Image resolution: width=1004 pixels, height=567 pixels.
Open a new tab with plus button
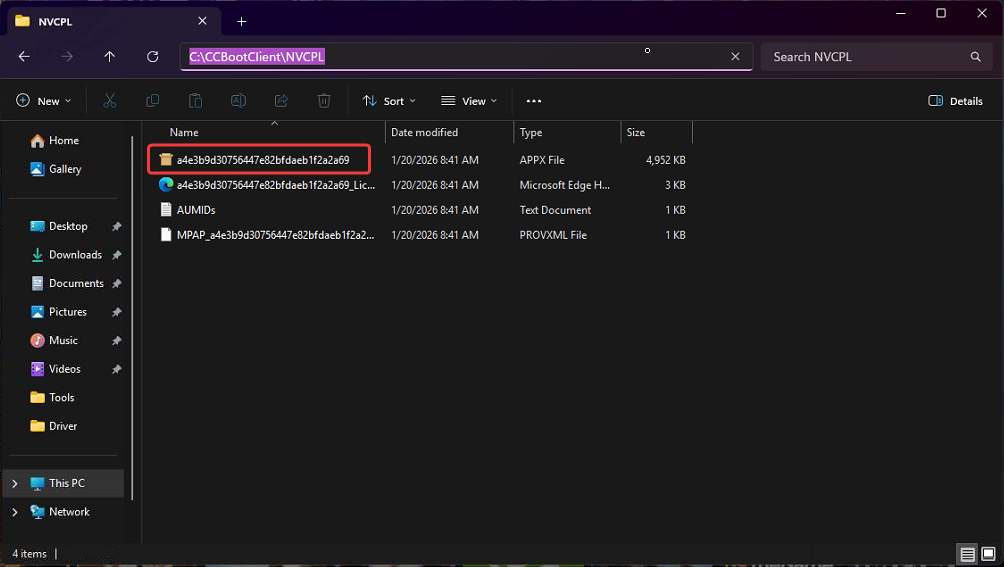click(242, 21)
